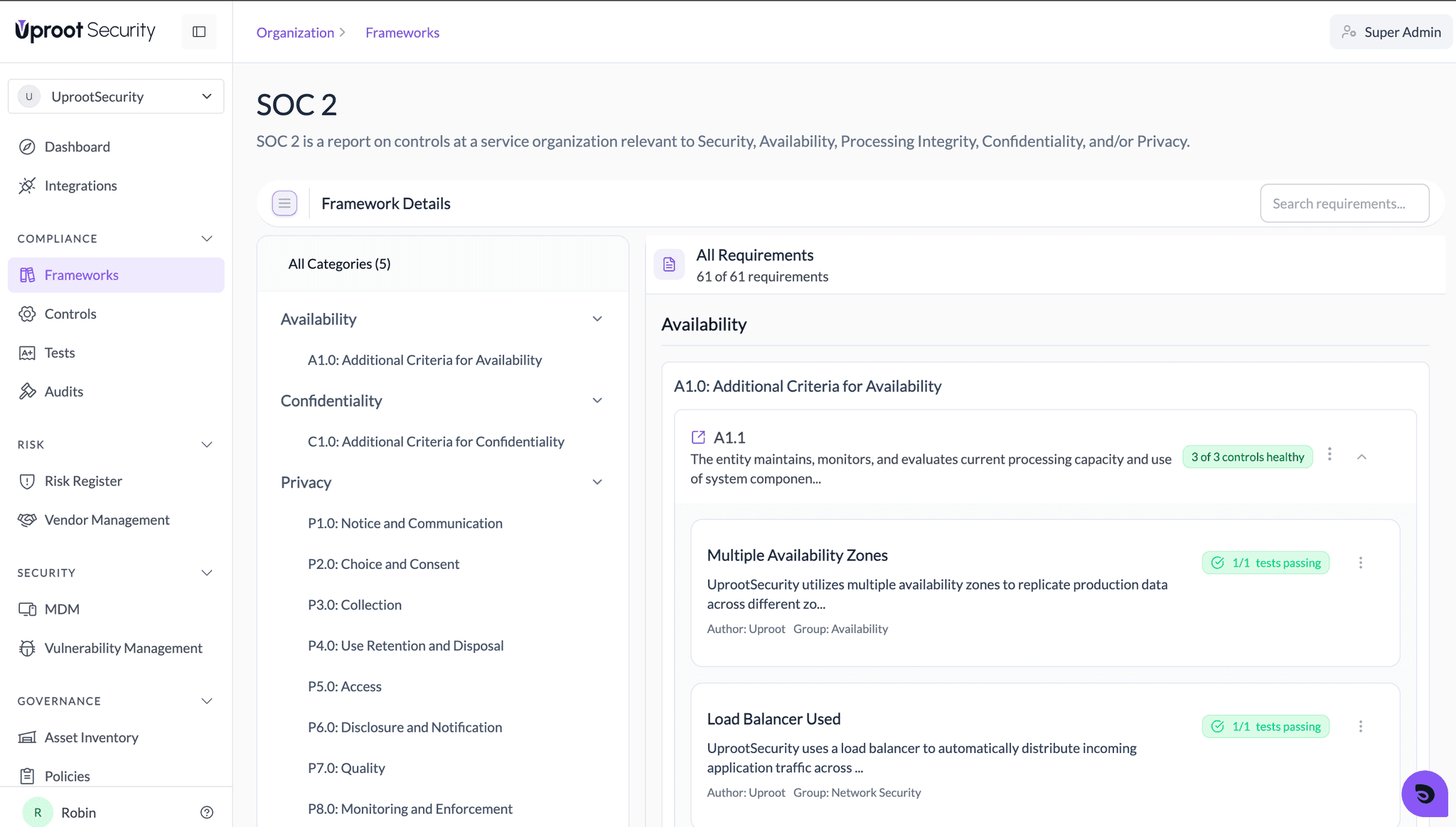Image resolution: width=1456 pixels, height=827 pixels.
Task: Open the Policies clipboard icon
Action: pos(27,777)
